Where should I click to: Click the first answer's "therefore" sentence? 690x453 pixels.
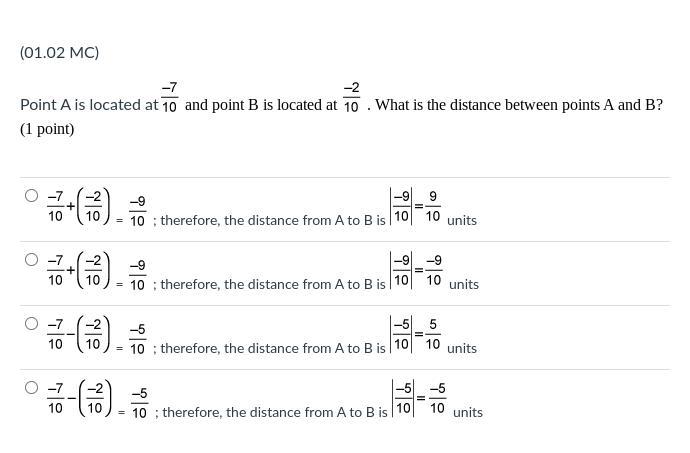[x=272, y=220]
